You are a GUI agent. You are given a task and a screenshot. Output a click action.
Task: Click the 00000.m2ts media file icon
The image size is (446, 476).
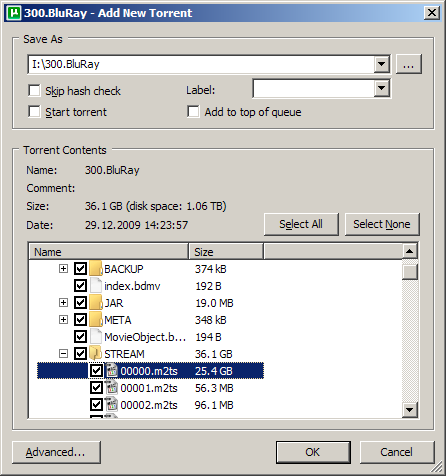[112, 371]
